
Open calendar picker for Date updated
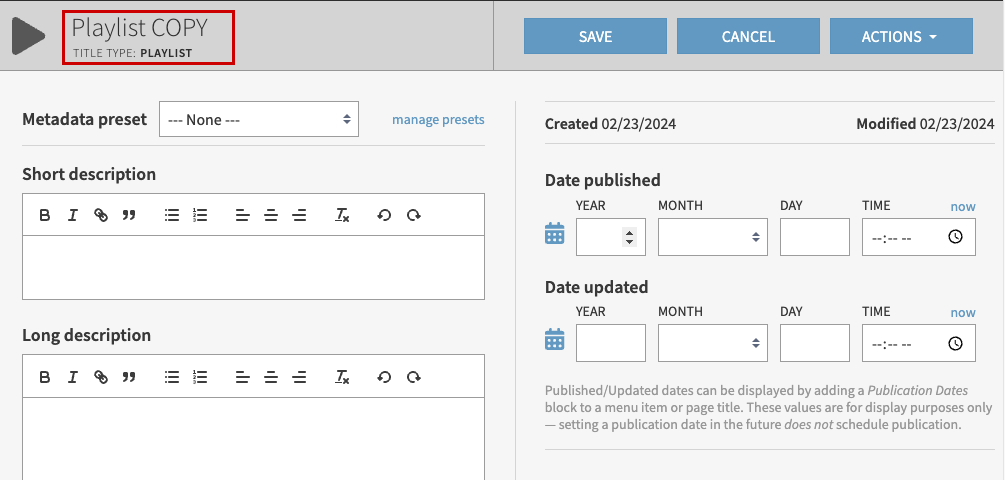[x=554, y=340]
